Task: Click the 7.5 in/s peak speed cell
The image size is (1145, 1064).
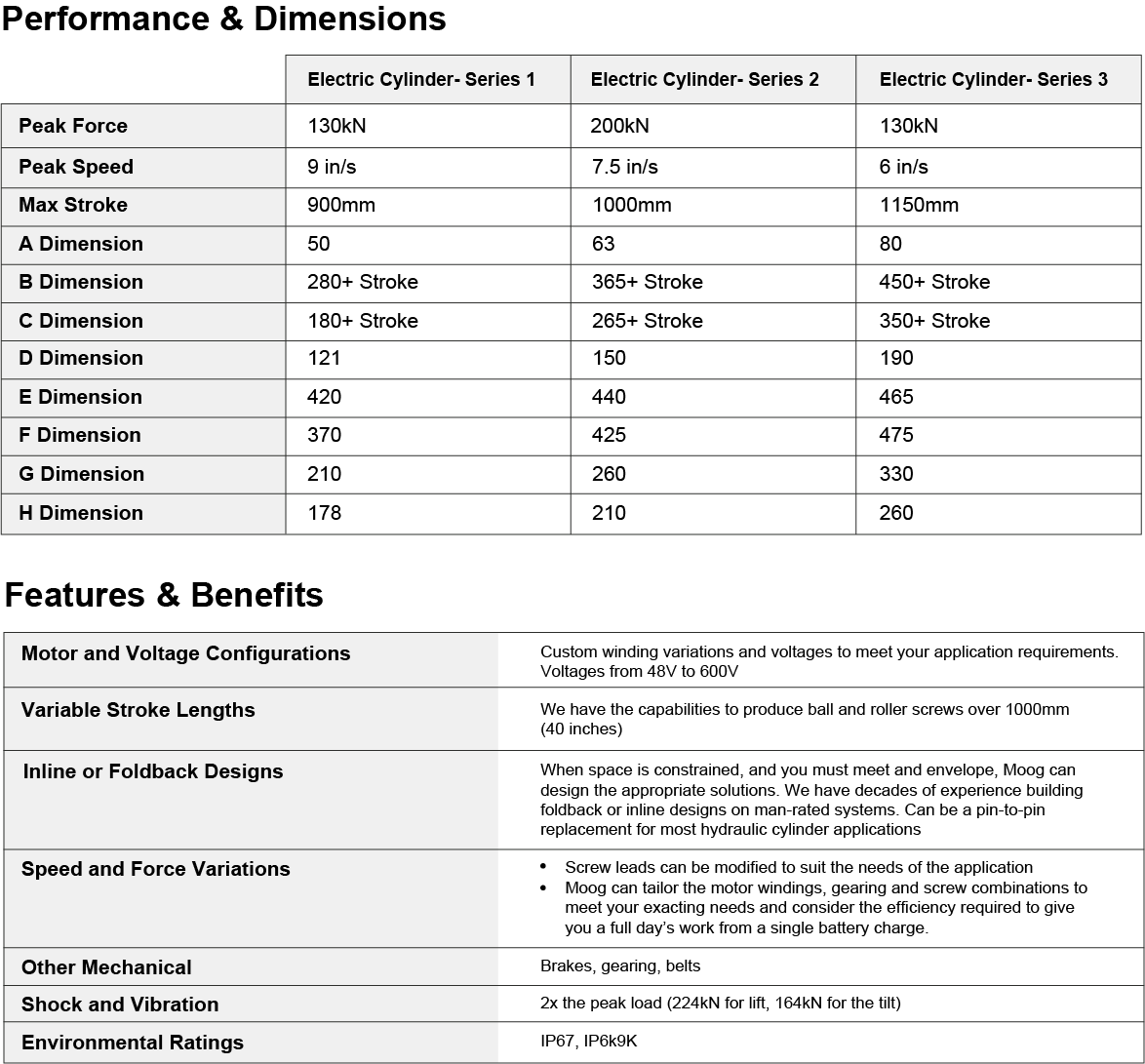Action: 624,167
